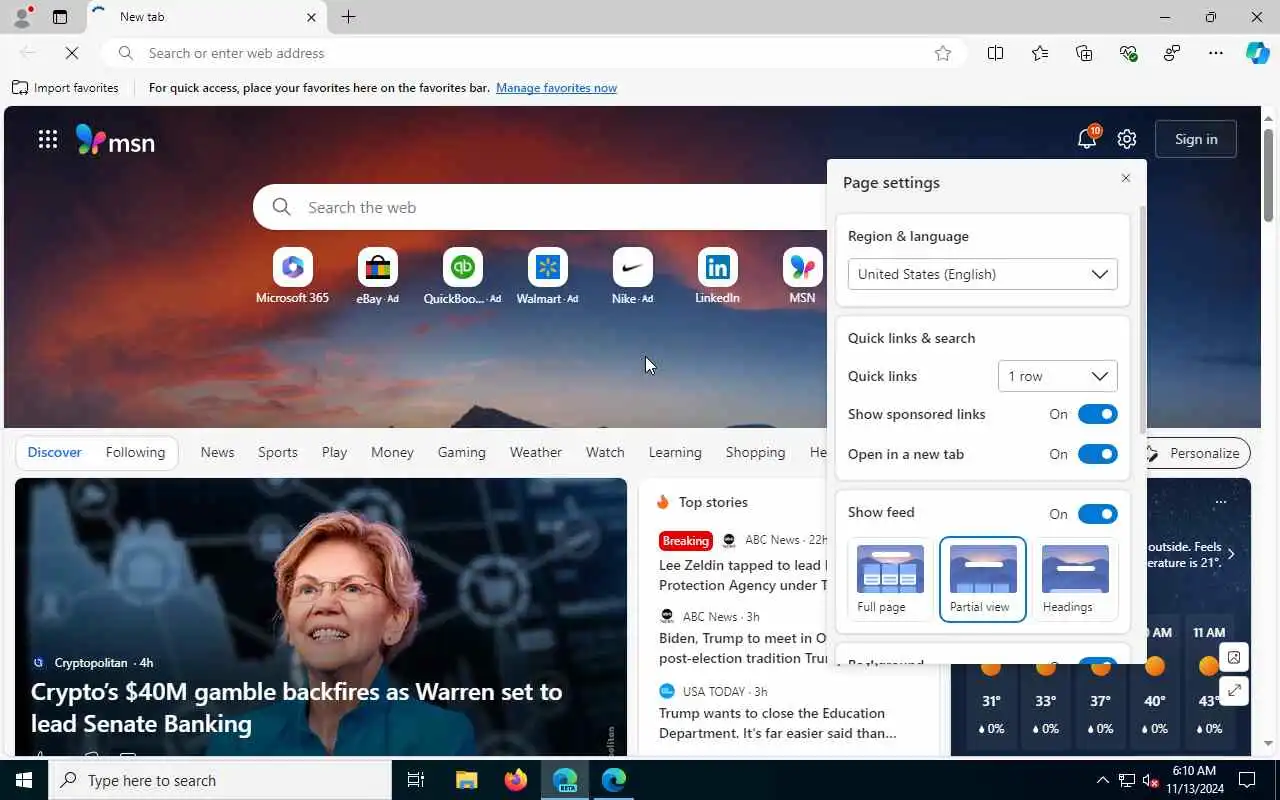Switch to Discover feed tab
Screen dimensions: 1280x800
(x=54, y=452)
